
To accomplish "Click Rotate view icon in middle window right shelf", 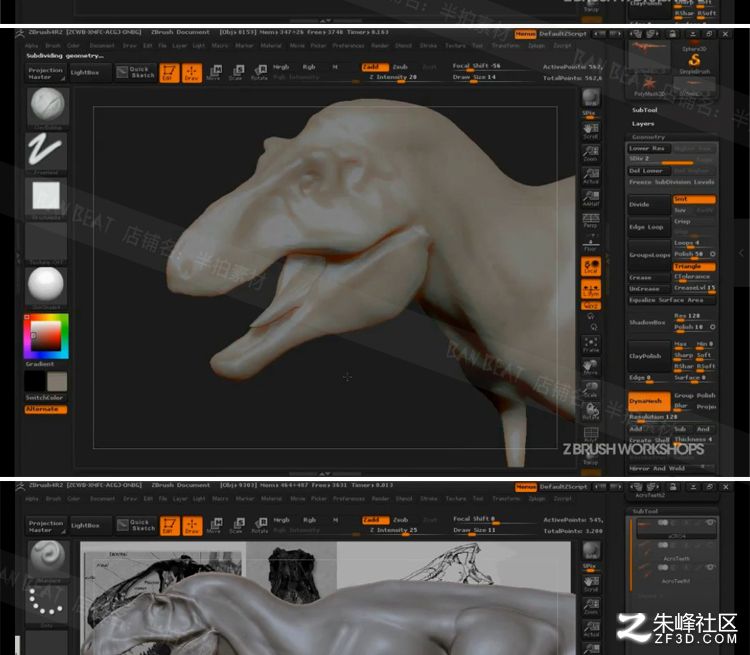I will click(591, 411).
